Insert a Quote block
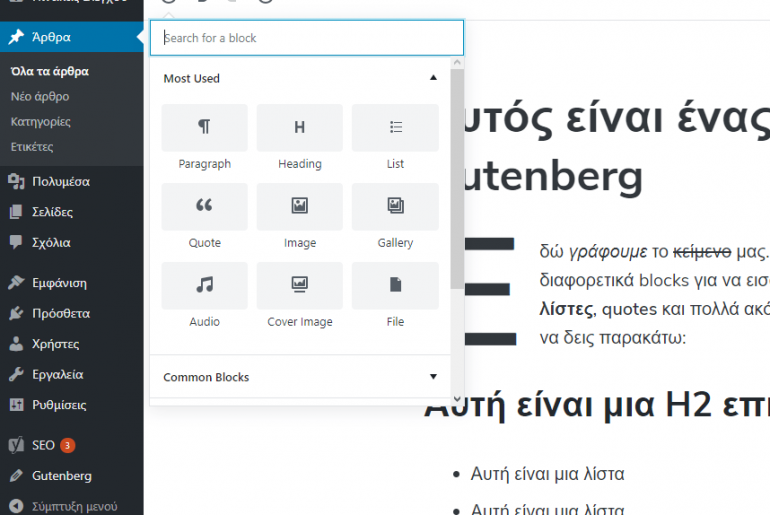 pos(204,217)
